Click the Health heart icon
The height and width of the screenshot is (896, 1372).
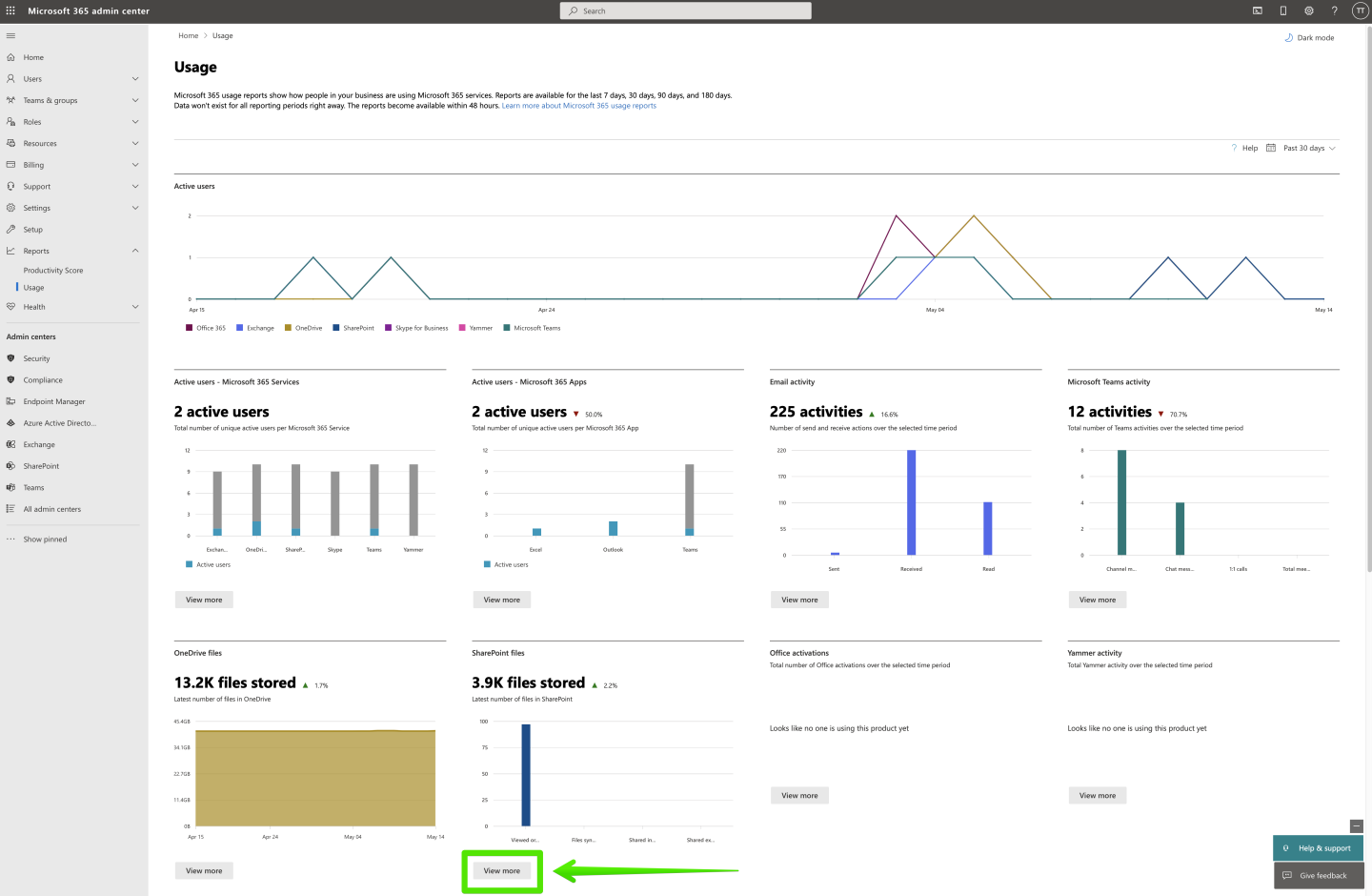point(10,307)
